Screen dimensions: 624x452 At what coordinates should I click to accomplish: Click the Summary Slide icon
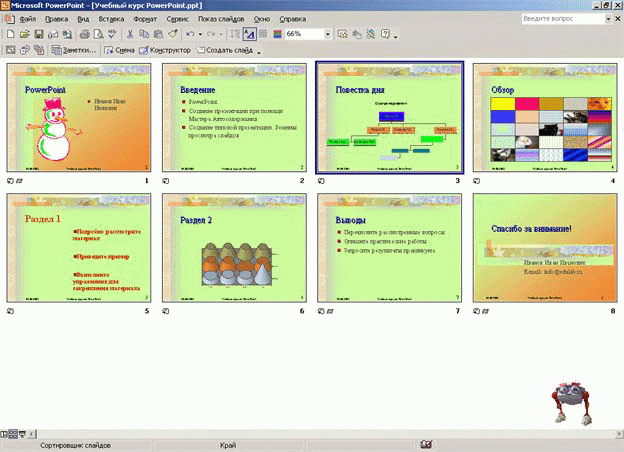pyautogui.click(x=39, y=50)
